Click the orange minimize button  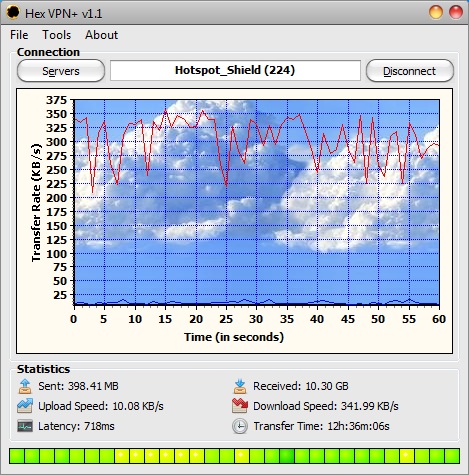(436, 12)
